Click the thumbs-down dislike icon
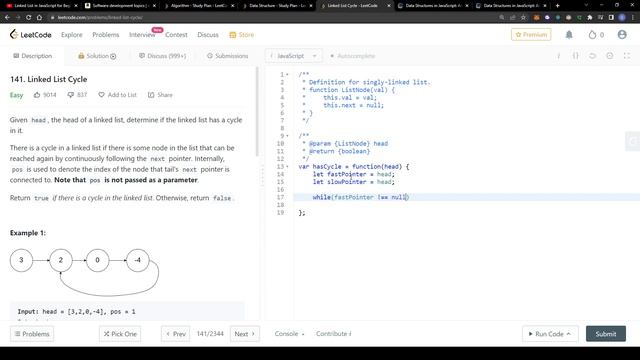The height and width of the screenshot is (360, 640). 71,95
